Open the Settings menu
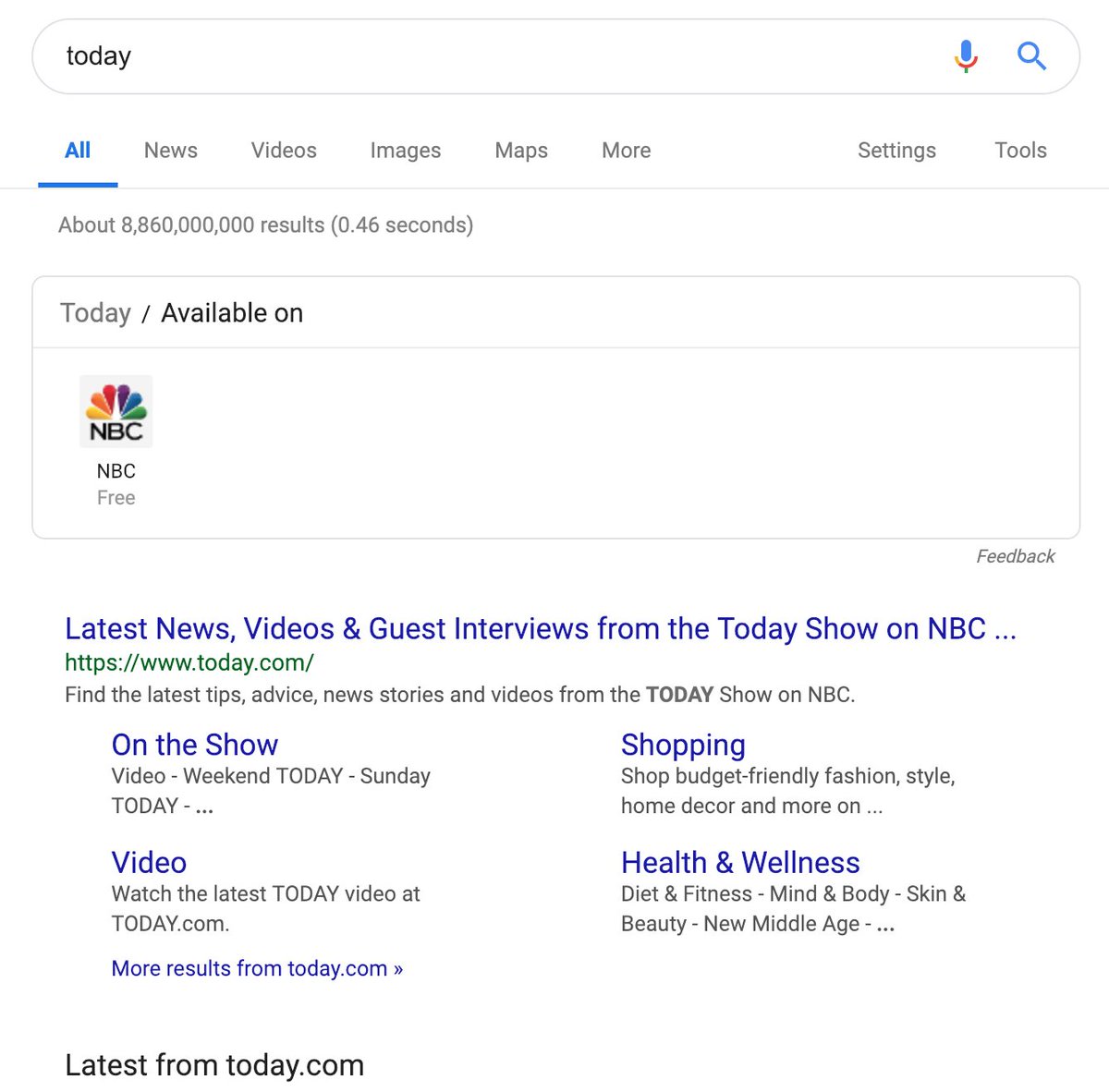Image resolution: width=1109 pixels, height=1092 pixels. click(896, 151)
